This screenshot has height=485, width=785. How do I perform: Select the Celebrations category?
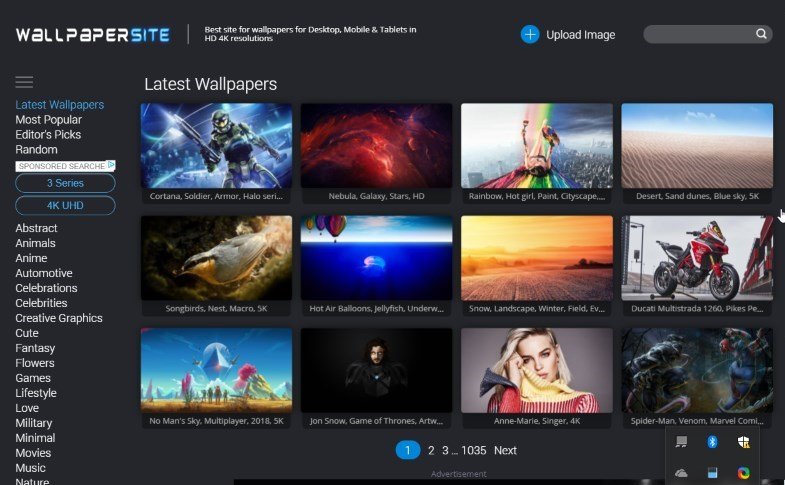click(x=46, y=288)
